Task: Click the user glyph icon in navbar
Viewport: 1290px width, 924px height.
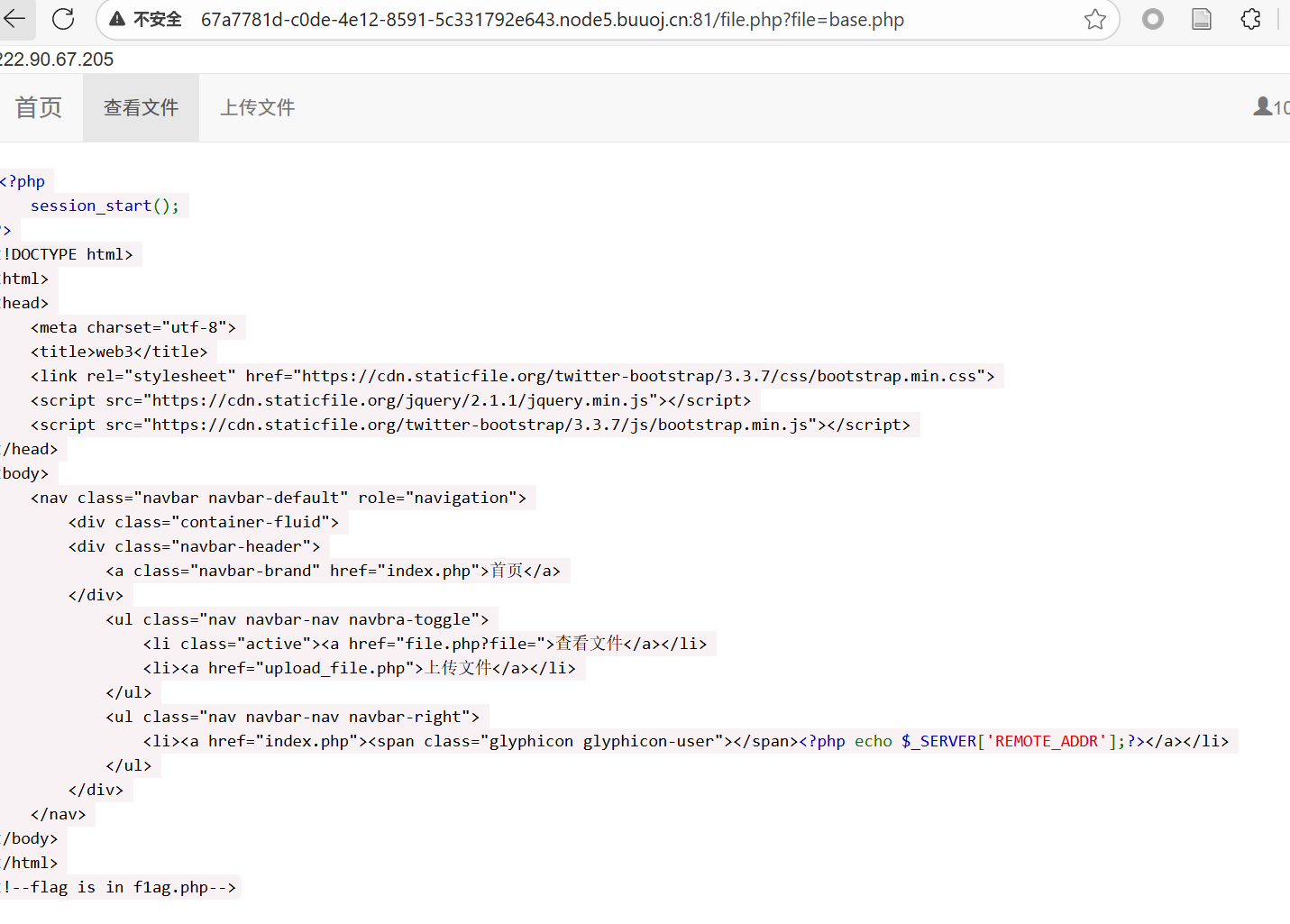Action: (x=1263, y=106)
